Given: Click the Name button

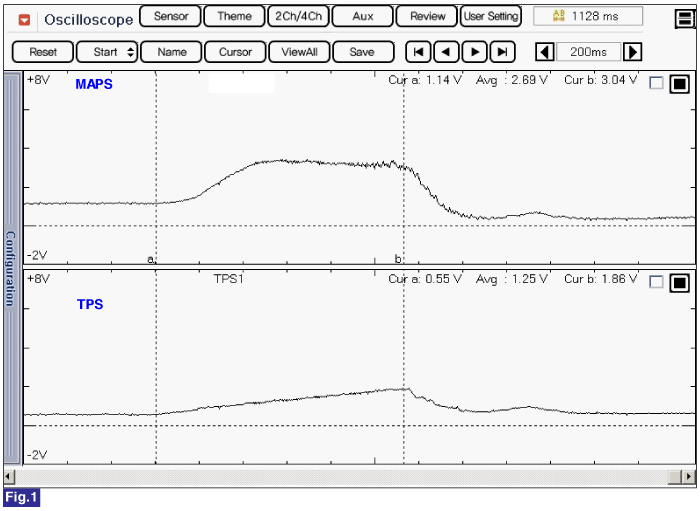Looking at the screenshot, I should click(x=172, y=52).
